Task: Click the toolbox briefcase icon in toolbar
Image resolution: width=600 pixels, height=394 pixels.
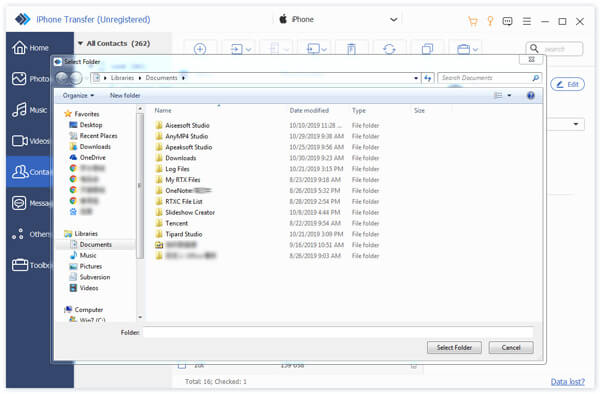Action: pyautogui.click(x=463, y=49)
